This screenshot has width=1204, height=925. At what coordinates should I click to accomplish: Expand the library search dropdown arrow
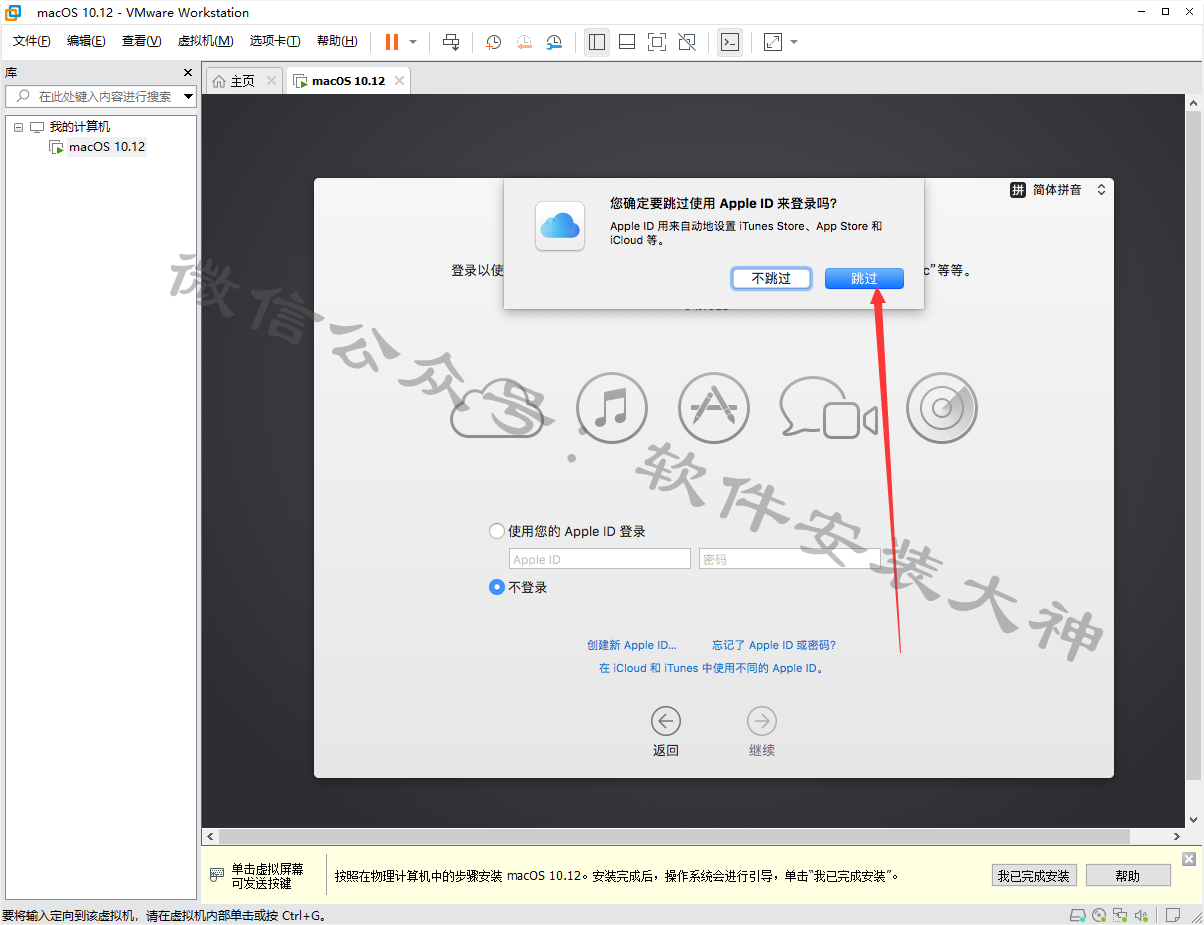(x=189, y=96)
